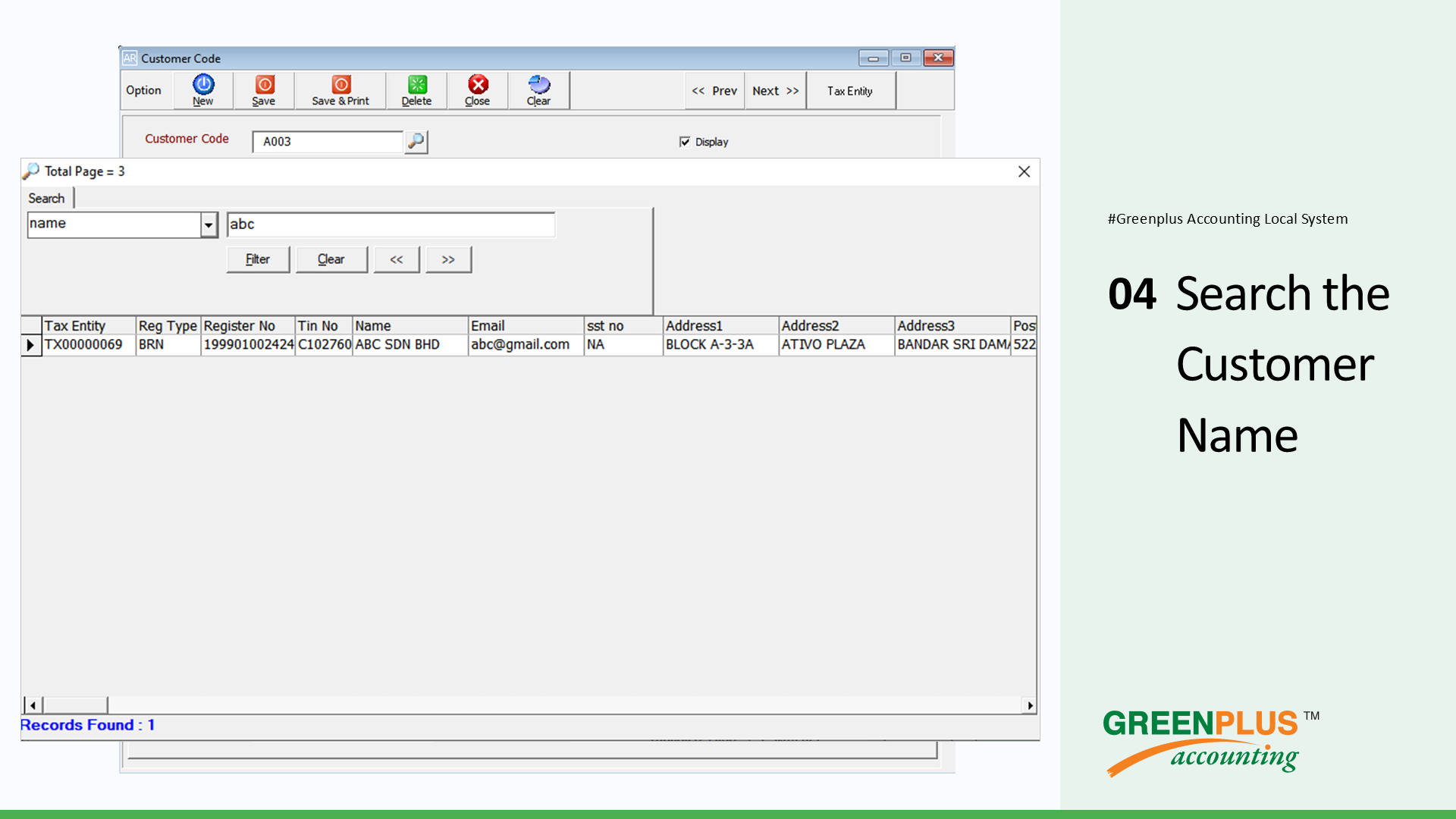The height and width of the screenshot is (819, 1456).
Task: Click the BLOCK A-3-3A address cell
Action: [720, 345]
